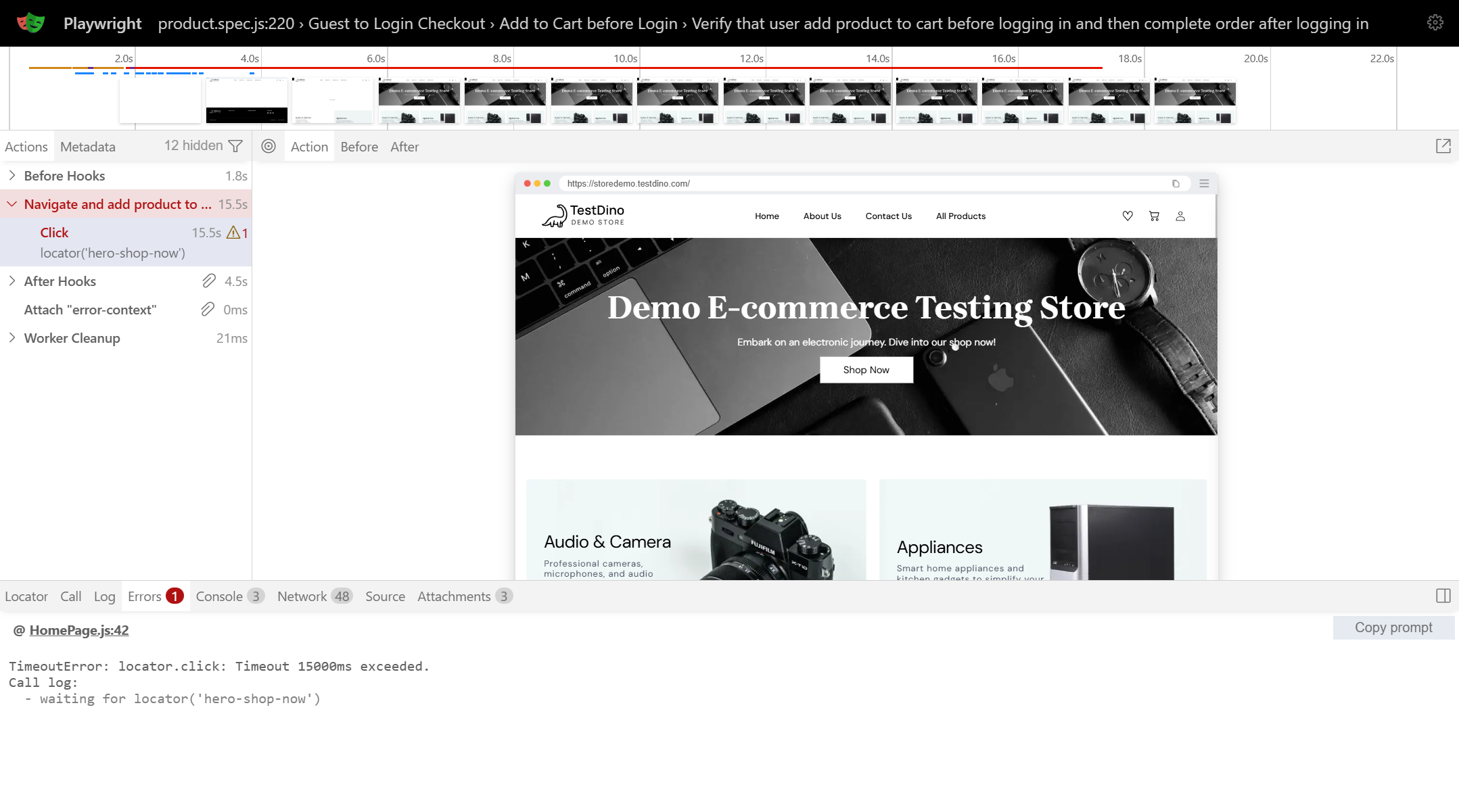This screenshot has width=1459, height=812.
Task: Switch to the Metadata tab
Action: [x=88, y=146]
